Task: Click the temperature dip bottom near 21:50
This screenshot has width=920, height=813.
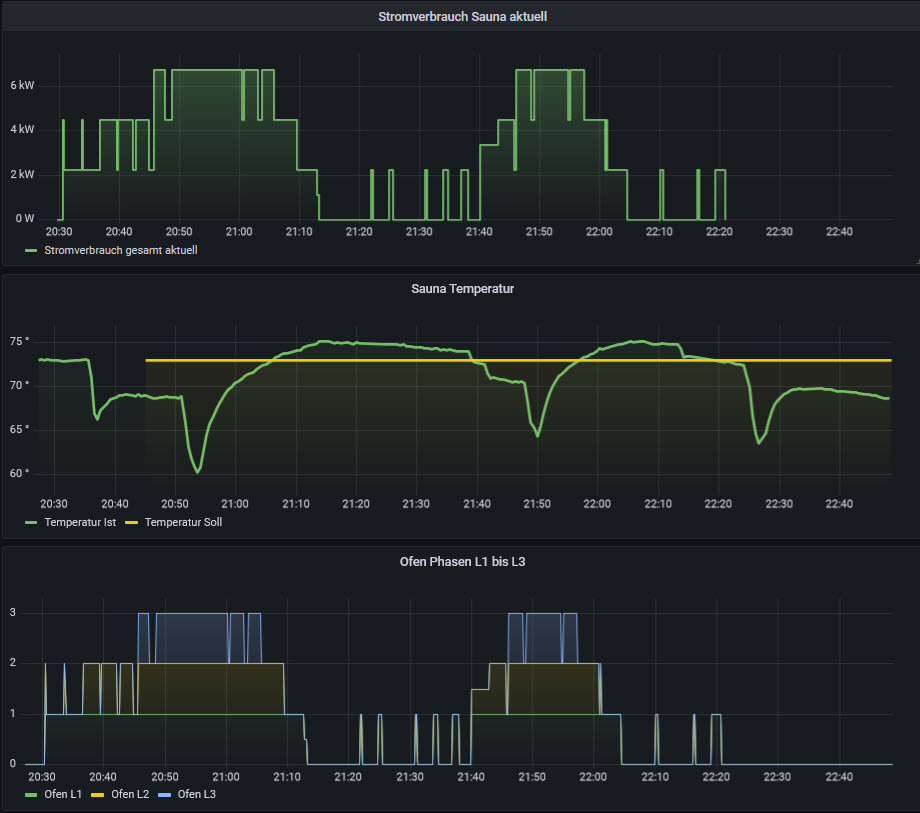Action: click(537, 435)
